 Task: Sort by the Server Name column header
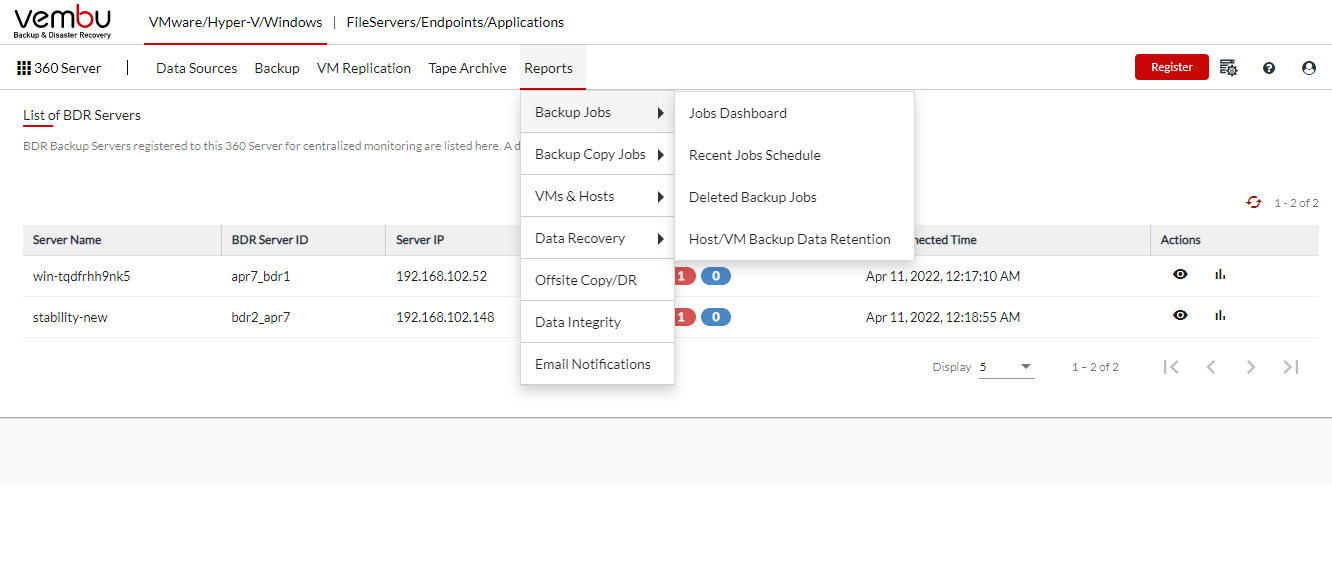67,240
